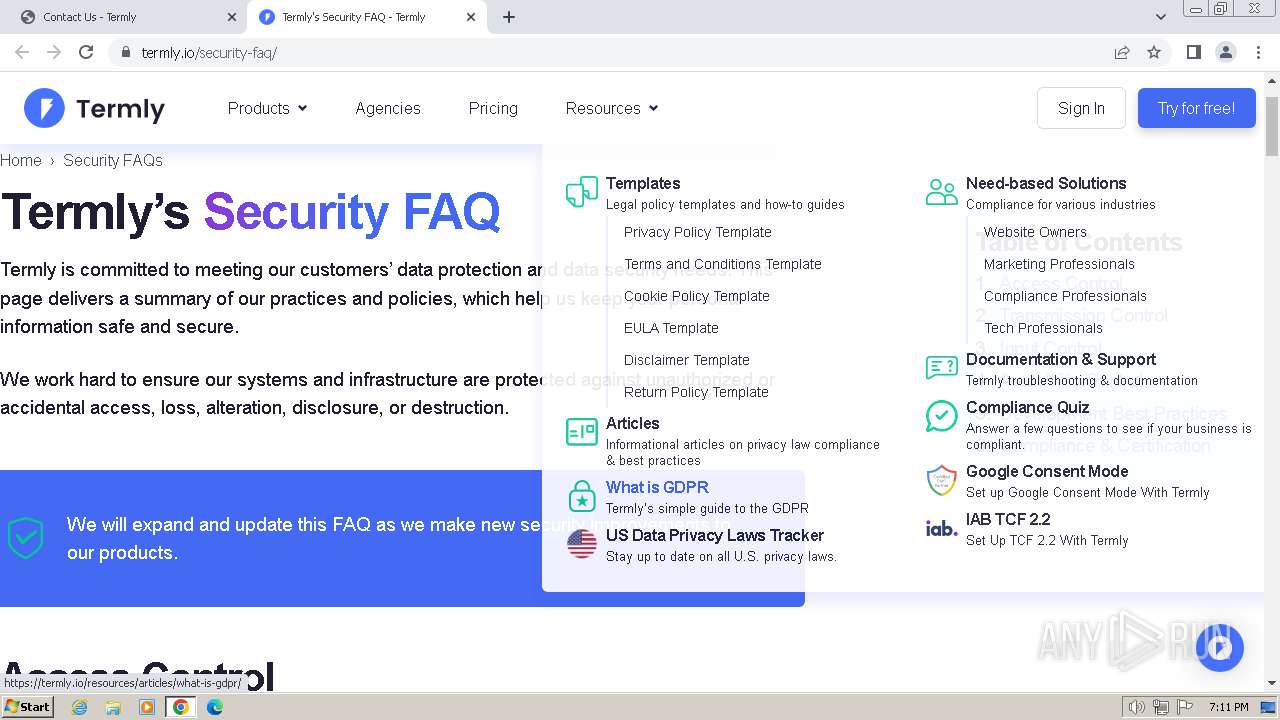1280x720 pixels.
Task: Bookmark this page with the star icon
Action: click(x=1154, y=52)
